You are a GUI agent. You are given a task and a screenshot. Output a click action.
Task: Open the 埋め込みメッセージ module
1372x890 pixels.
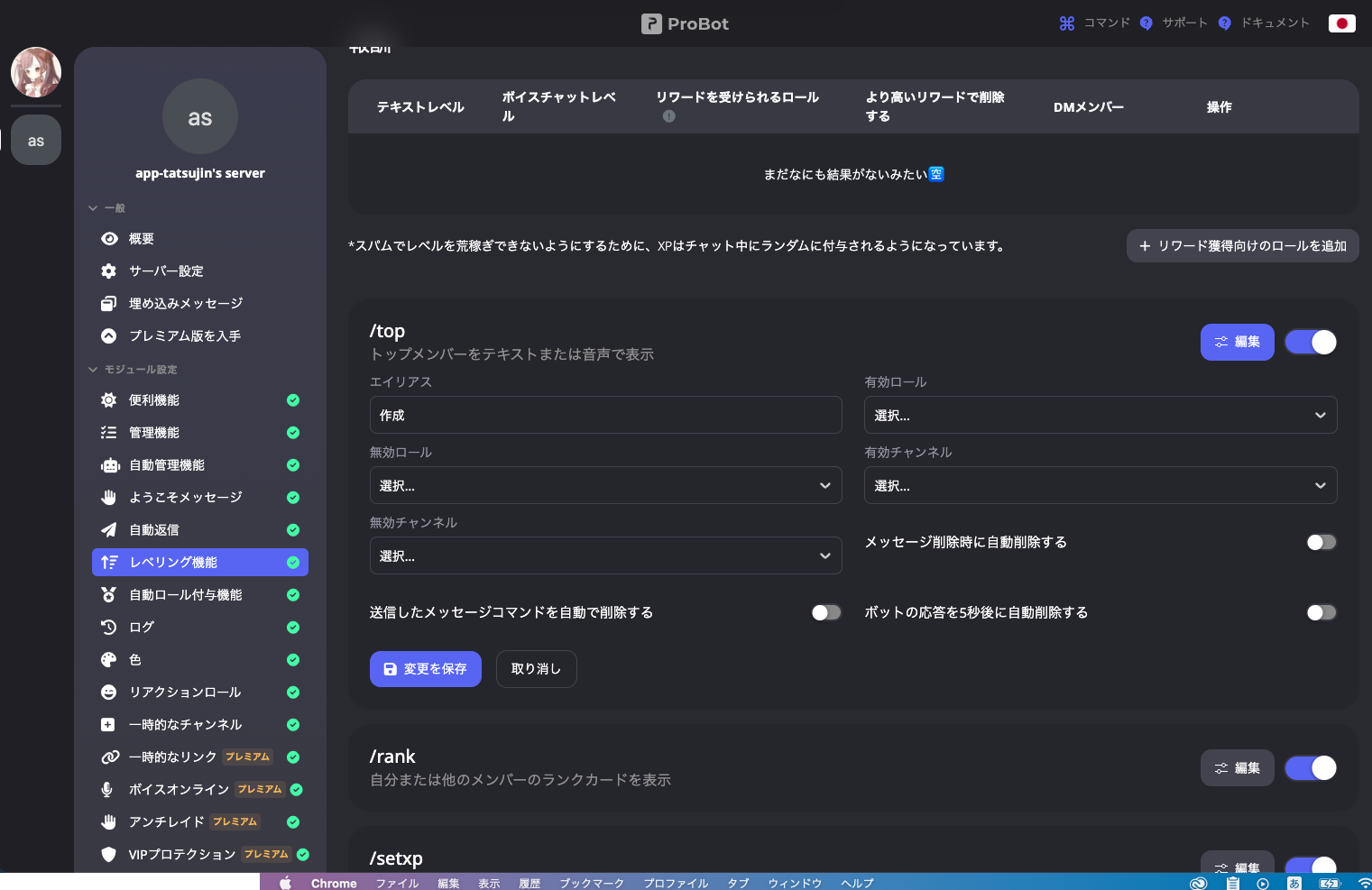pyautogui.click(x=187, y=303)
